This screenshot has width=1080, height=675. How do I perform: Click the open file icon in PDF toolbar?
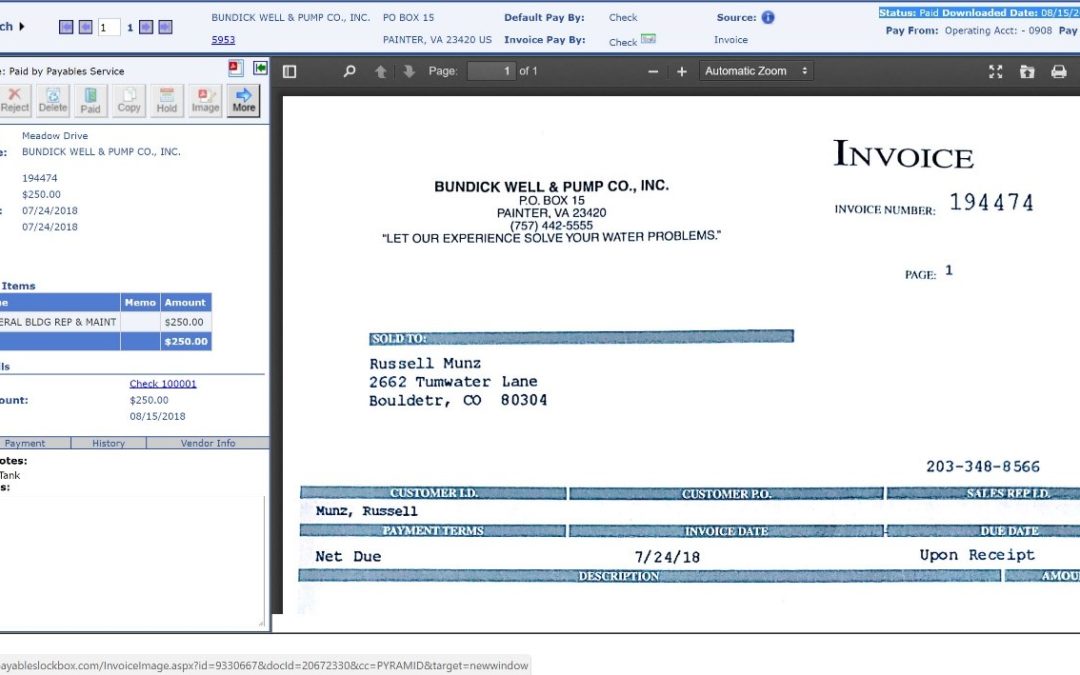tap(1027, 71)
